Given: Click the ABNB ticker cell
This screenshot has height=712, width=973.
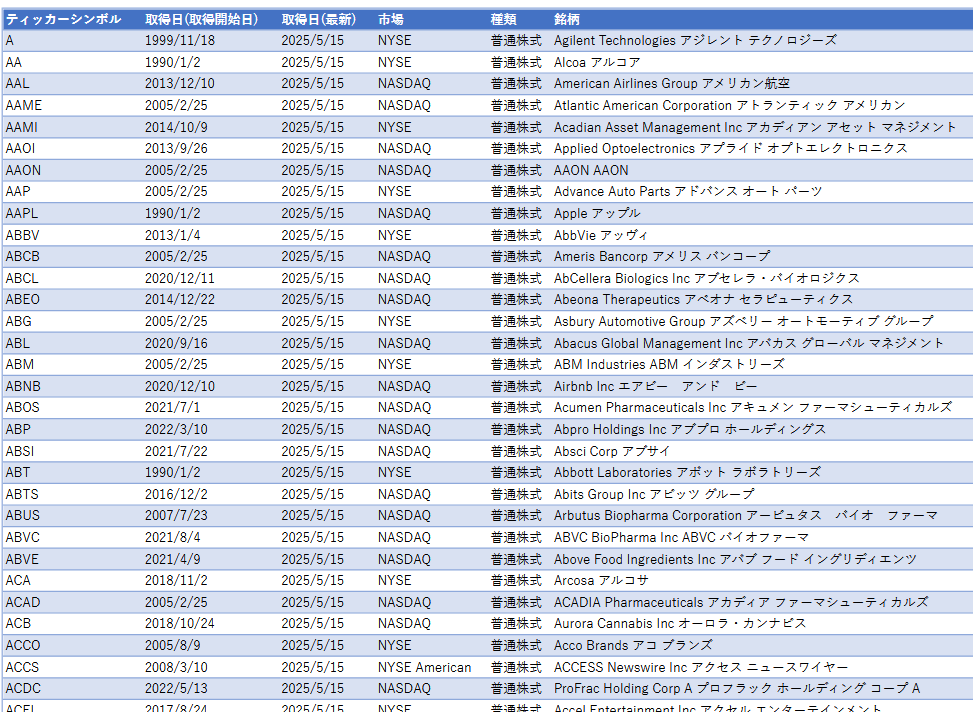Looking at the screenshot, I should [23, 386].
